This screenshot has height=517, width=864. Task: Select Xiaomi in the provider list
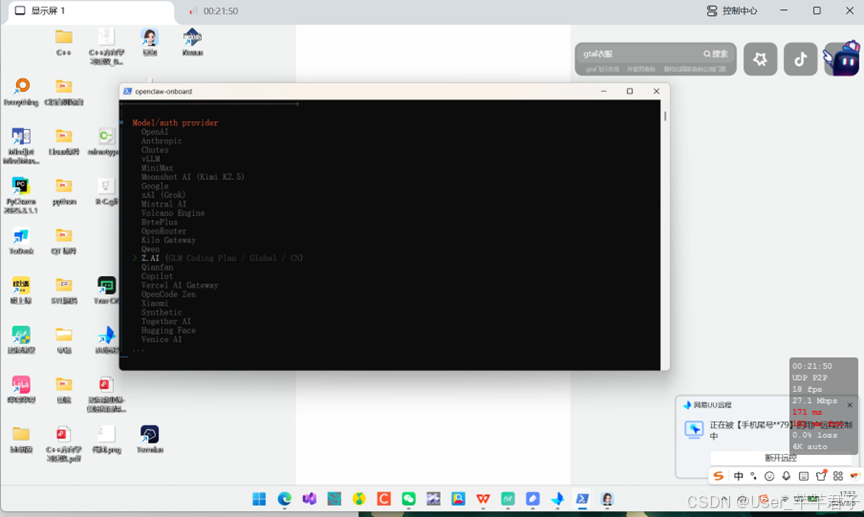[154, 303]
